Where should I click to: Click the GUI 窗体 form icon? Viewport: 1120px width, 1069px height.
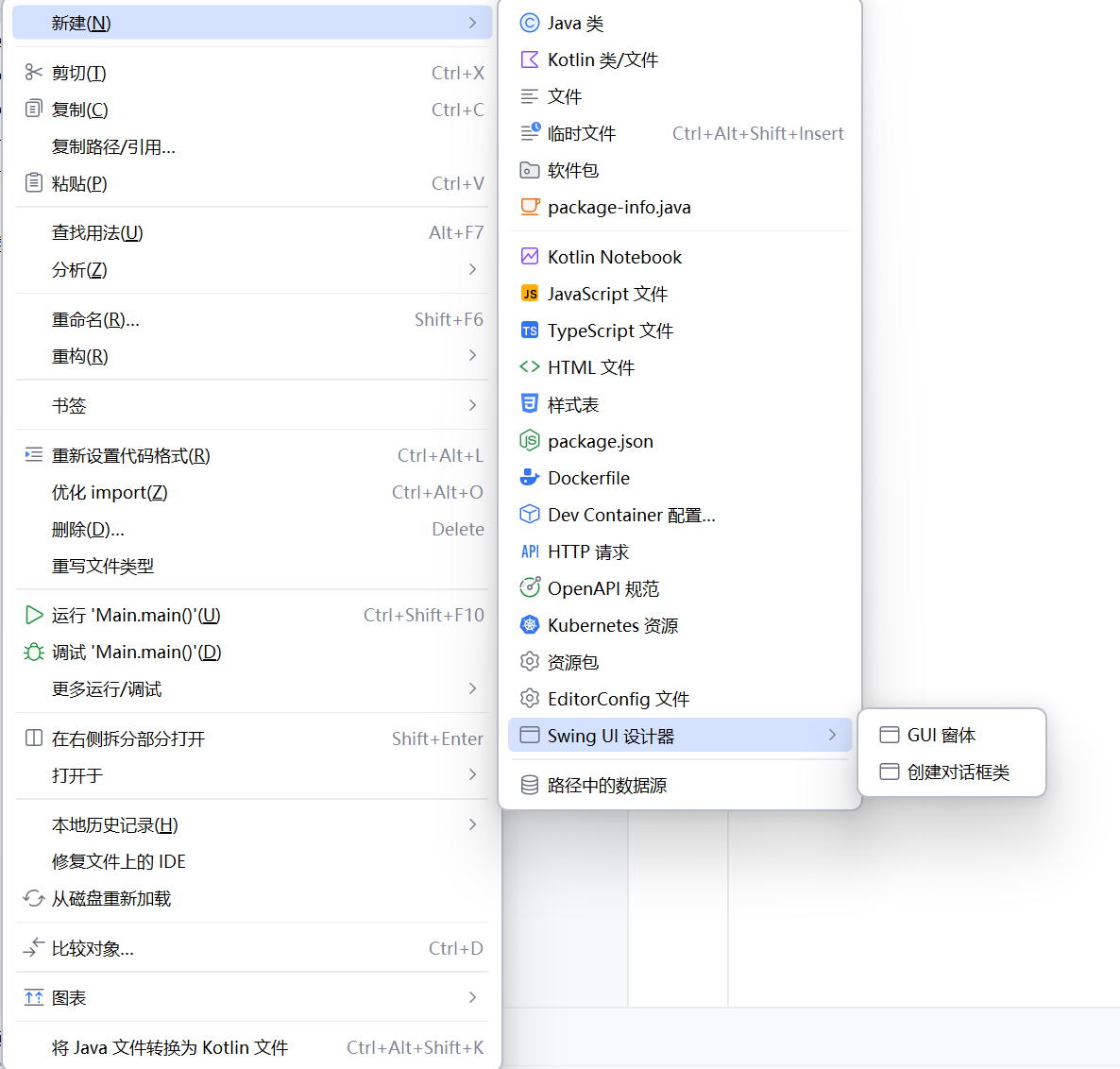[890, 735]
